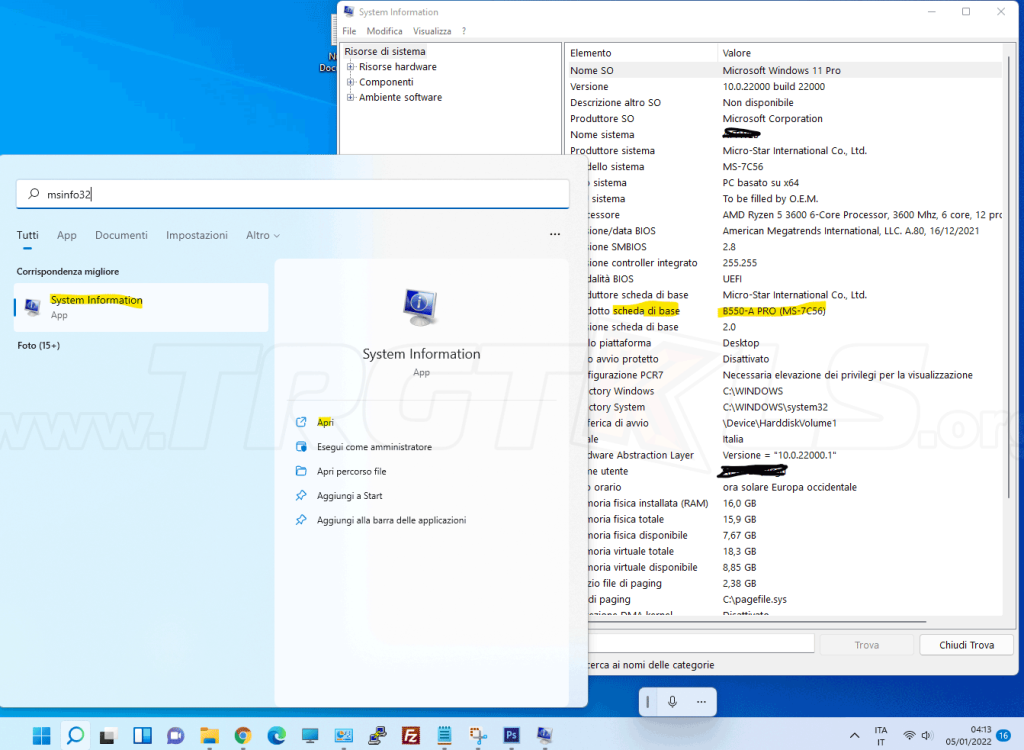Click the Windows Start button in taskbar

click(x=41, y=736)
